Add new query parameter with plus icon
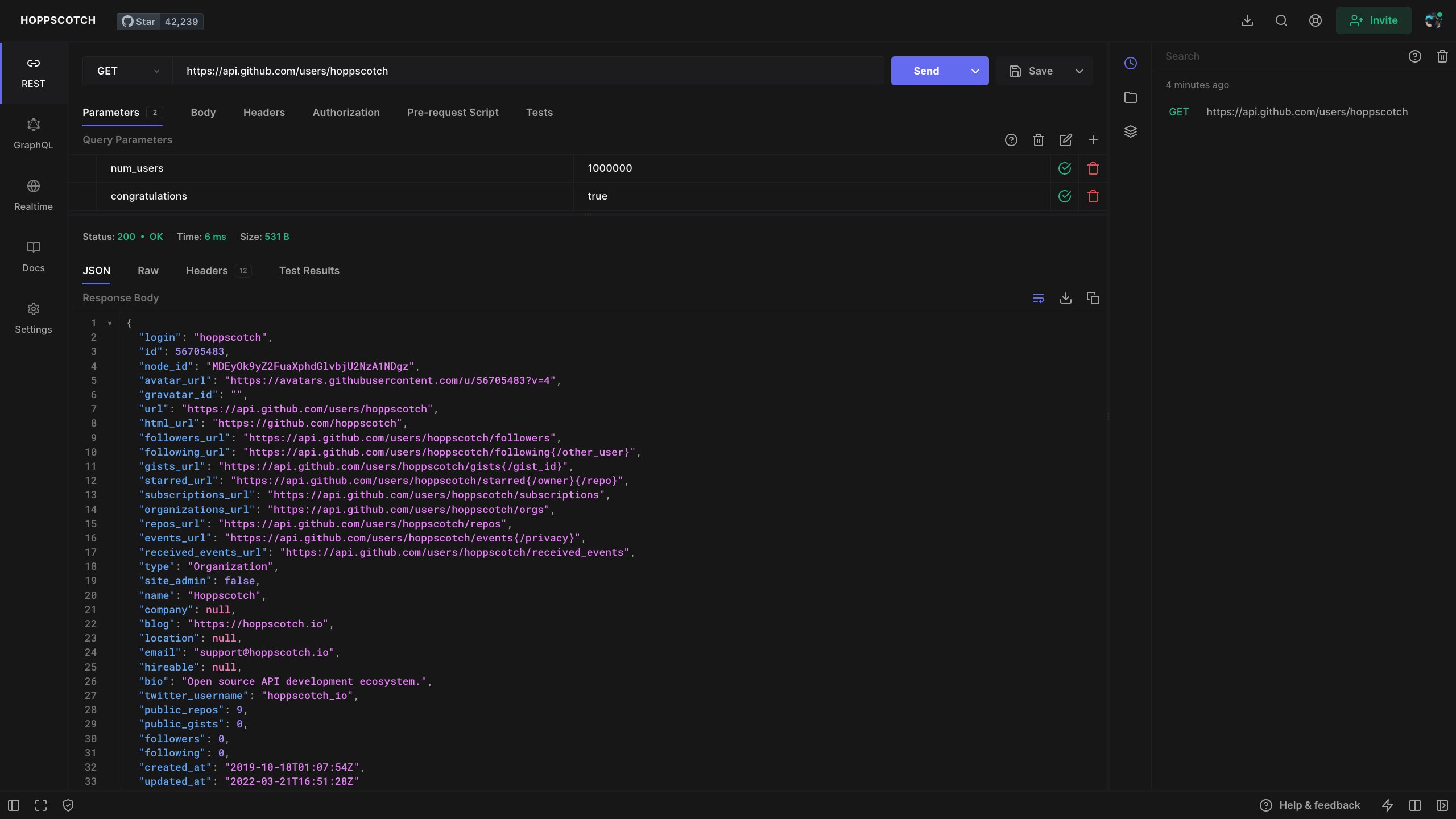Screen dimensions: 1456x819 tap(1093, 140)
